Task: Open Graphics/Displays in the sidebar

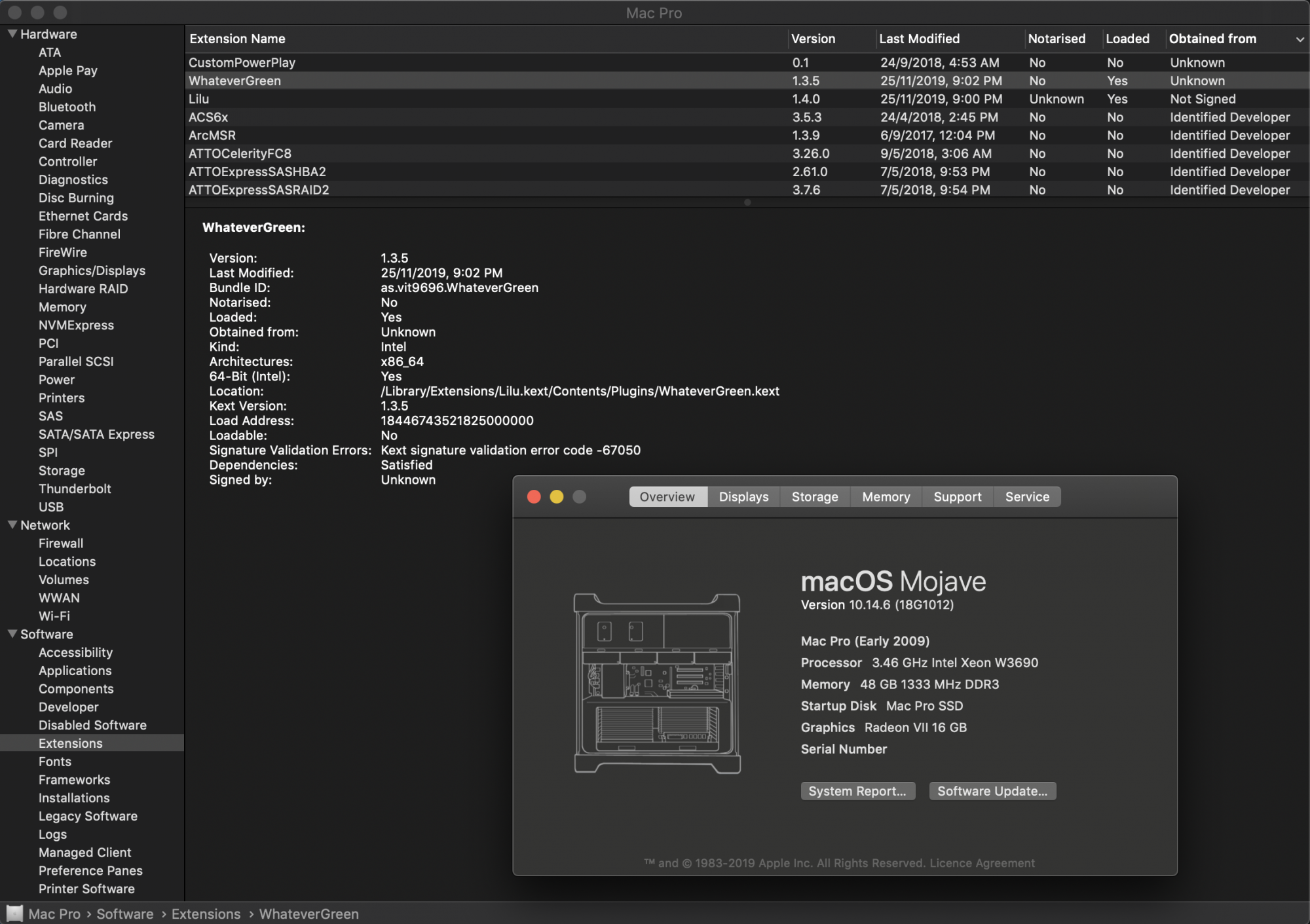Action: click(x=92, y=270)
